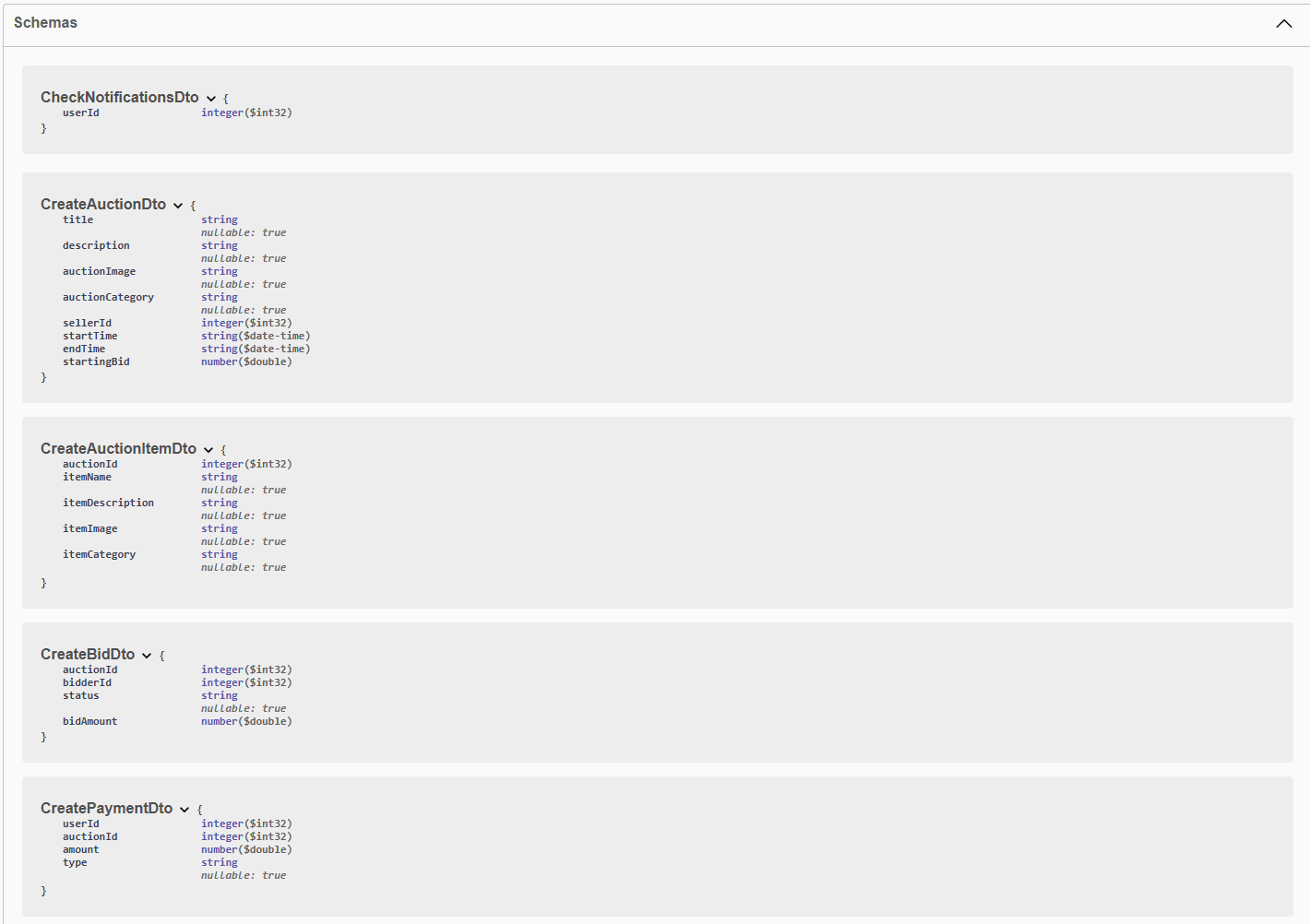
Task: Collapse the CreateAuctionItemDto model chevron
Action: (208, 450)
